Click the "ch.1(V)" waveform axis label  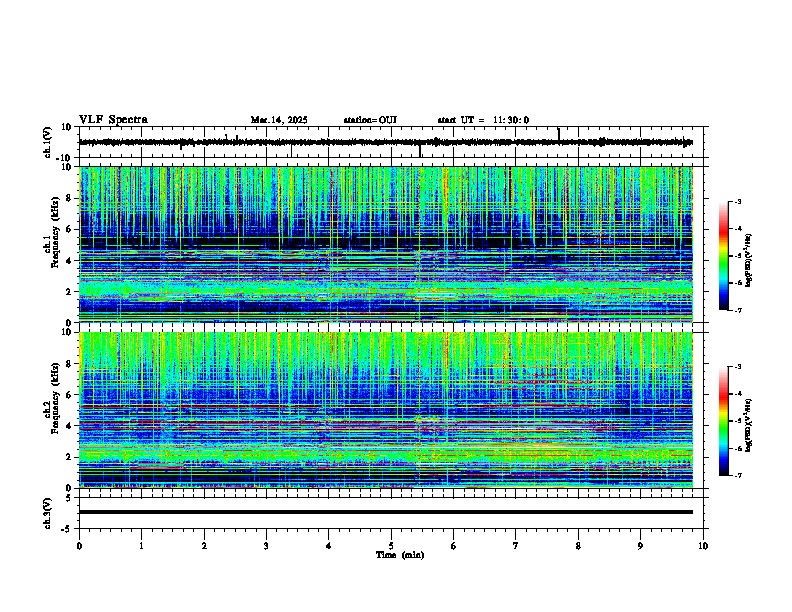click(x=48, y=142)
